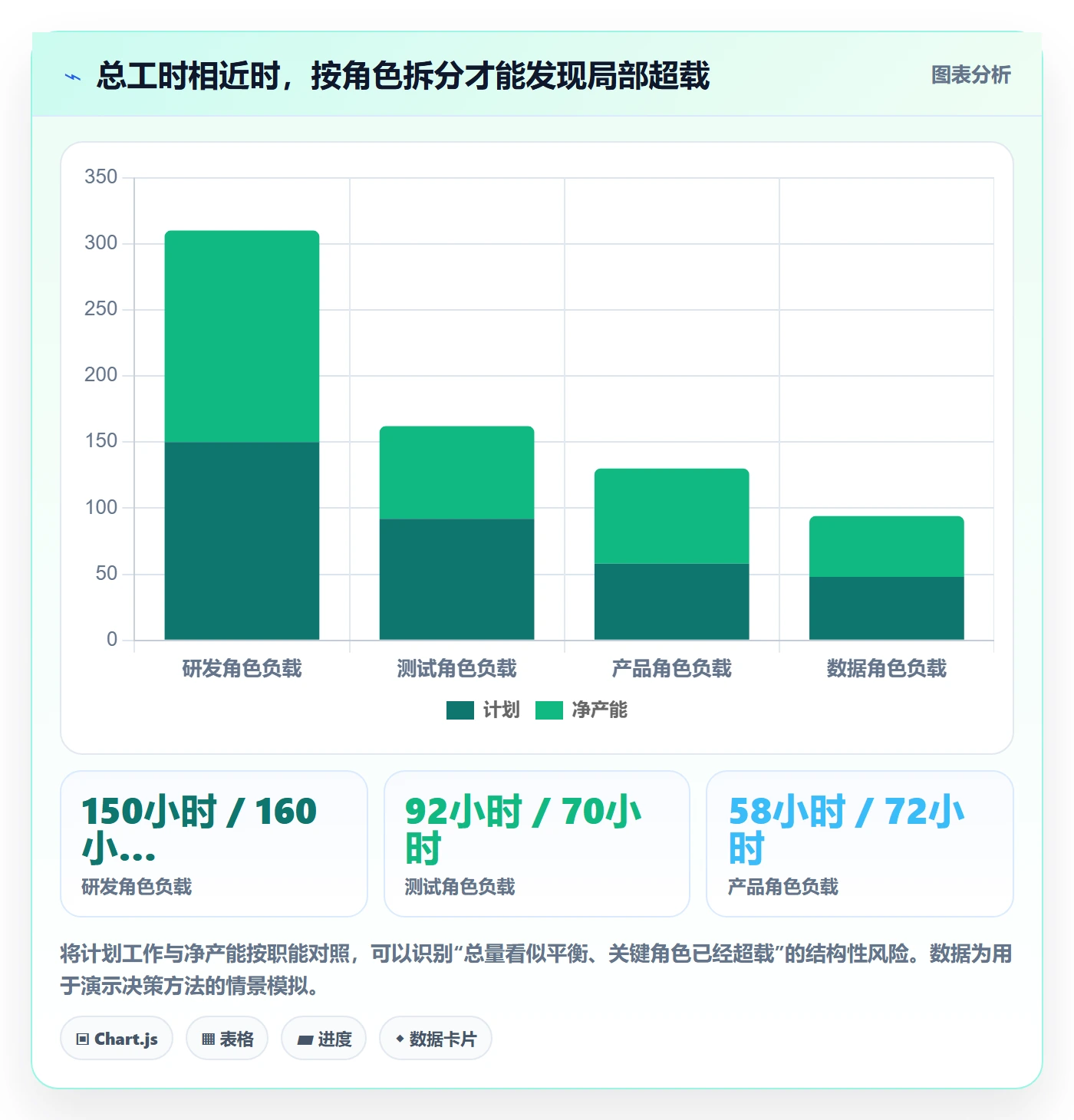Toggle the 净产能 legend swatch
1074x1120 pixels.
tap(549, 710)
